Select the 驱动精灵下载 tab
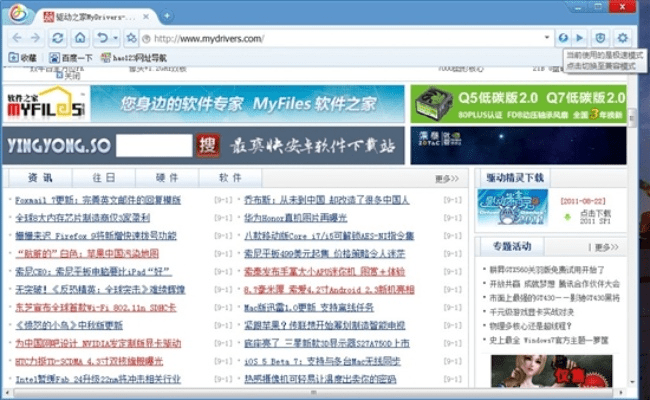Screen dimensions: 650x400 [x=514, y=177]
